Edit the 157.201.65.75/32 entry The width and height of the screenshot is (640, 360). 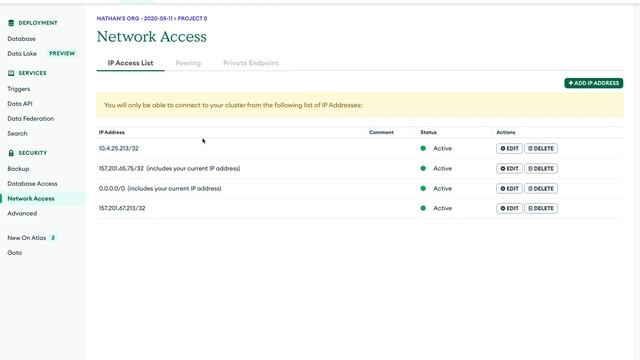509,169
